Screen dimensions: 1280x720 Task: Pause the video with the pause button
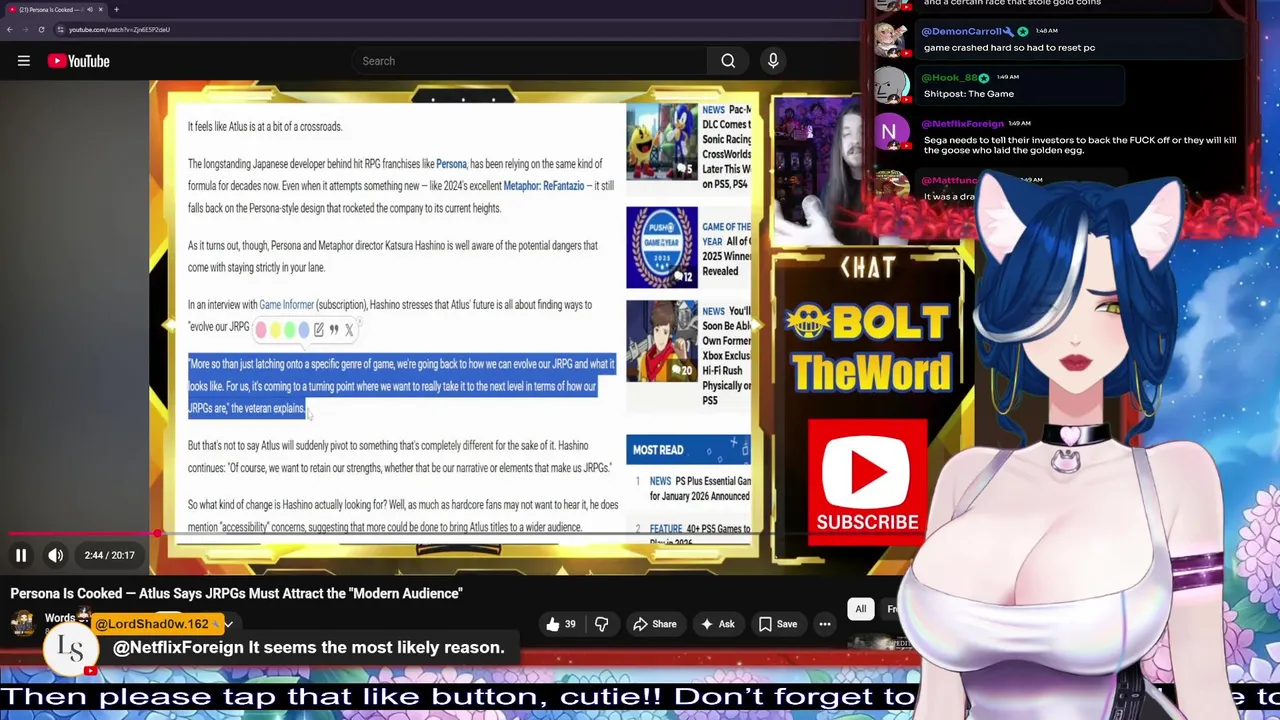(x=21, y=555)
